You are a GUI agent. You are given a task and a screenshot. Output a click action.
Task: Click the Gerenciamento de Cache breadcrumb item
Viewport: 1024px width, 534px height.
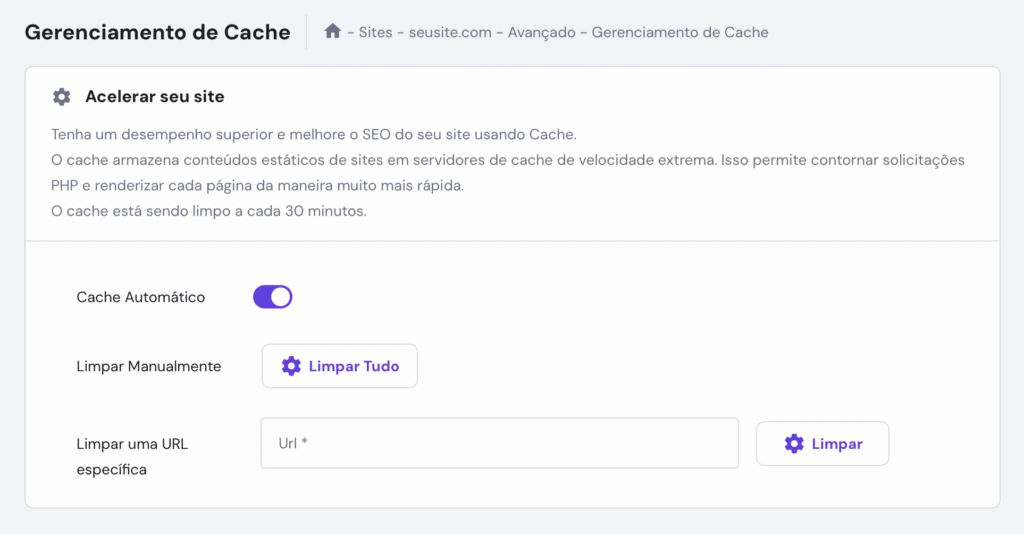tap(680, 32)
